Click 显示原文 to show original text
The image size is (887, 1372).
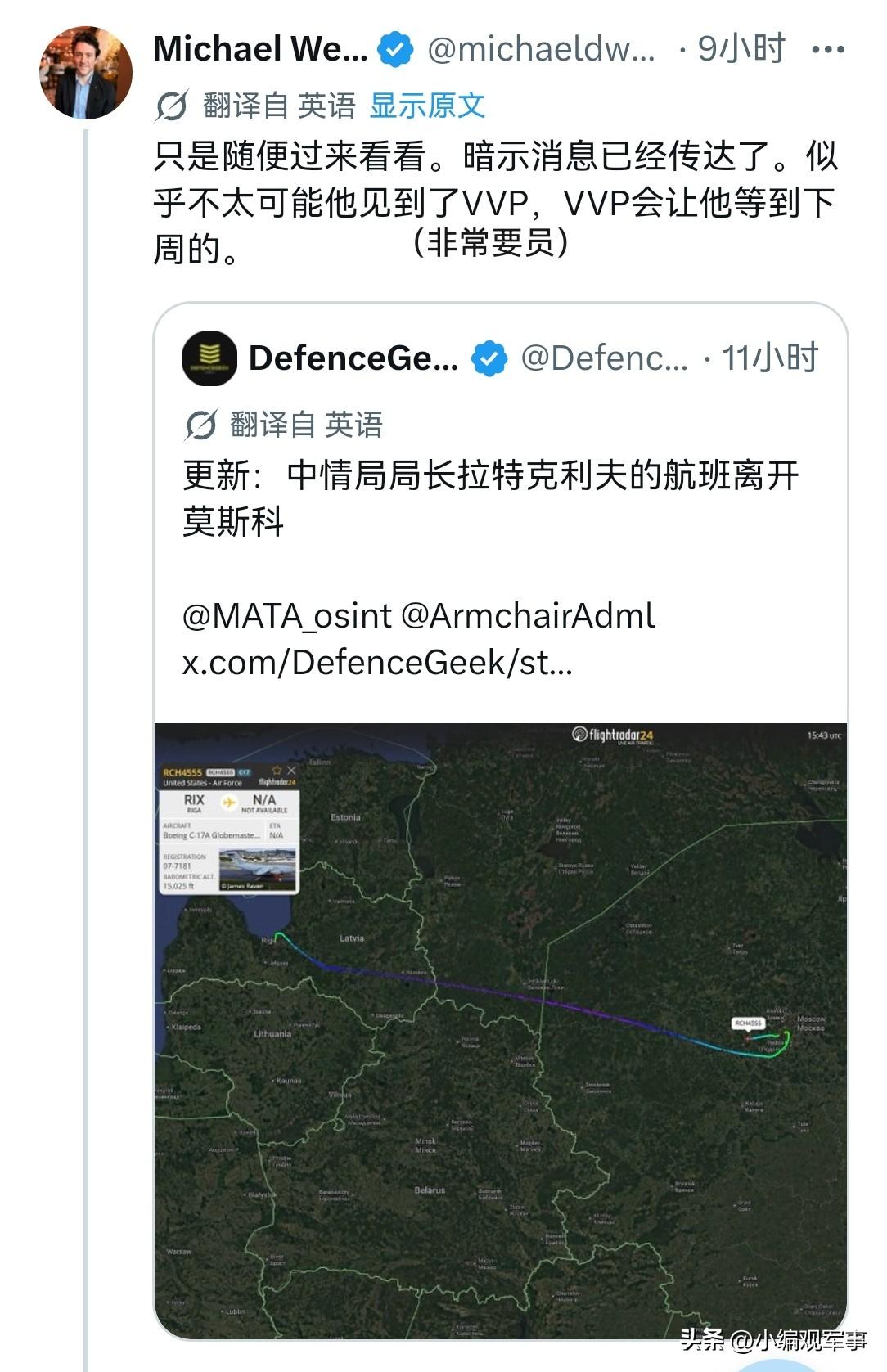427,106
